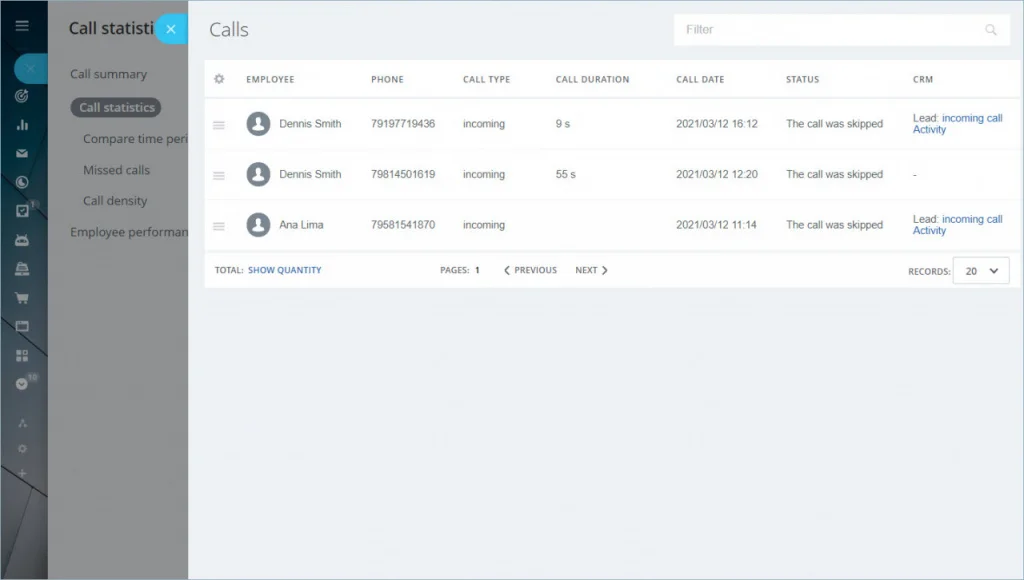
Task: Open the round down-chevron icon with badge in sidebar
Action: tap(22, 383)
